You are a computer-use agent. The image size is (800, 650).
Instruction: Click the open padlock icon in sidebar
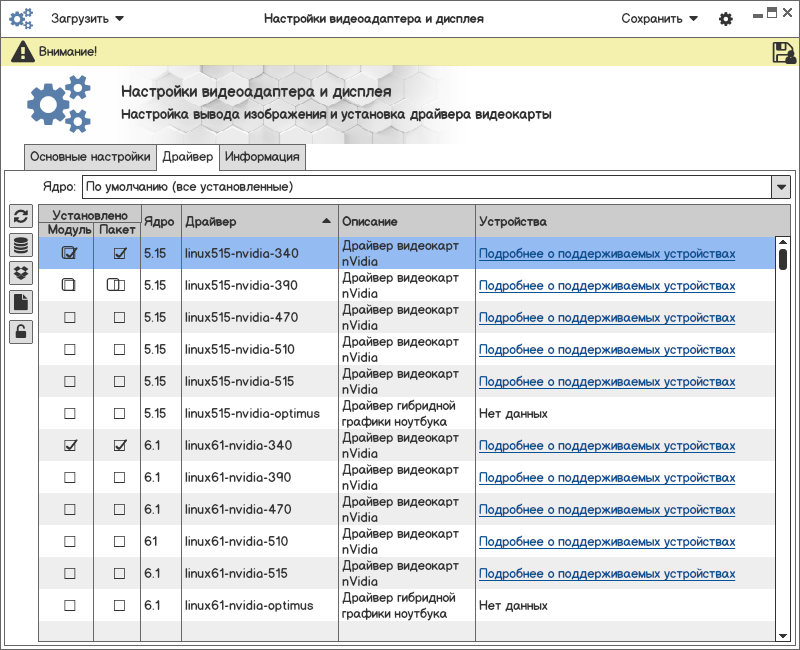tap(20, 331)
